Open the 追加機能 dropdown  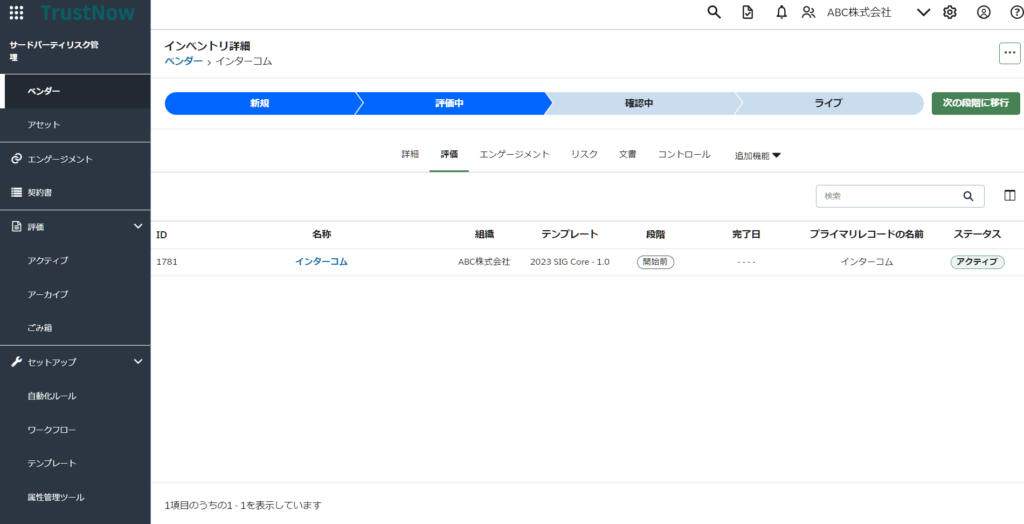tap(757, 155)
